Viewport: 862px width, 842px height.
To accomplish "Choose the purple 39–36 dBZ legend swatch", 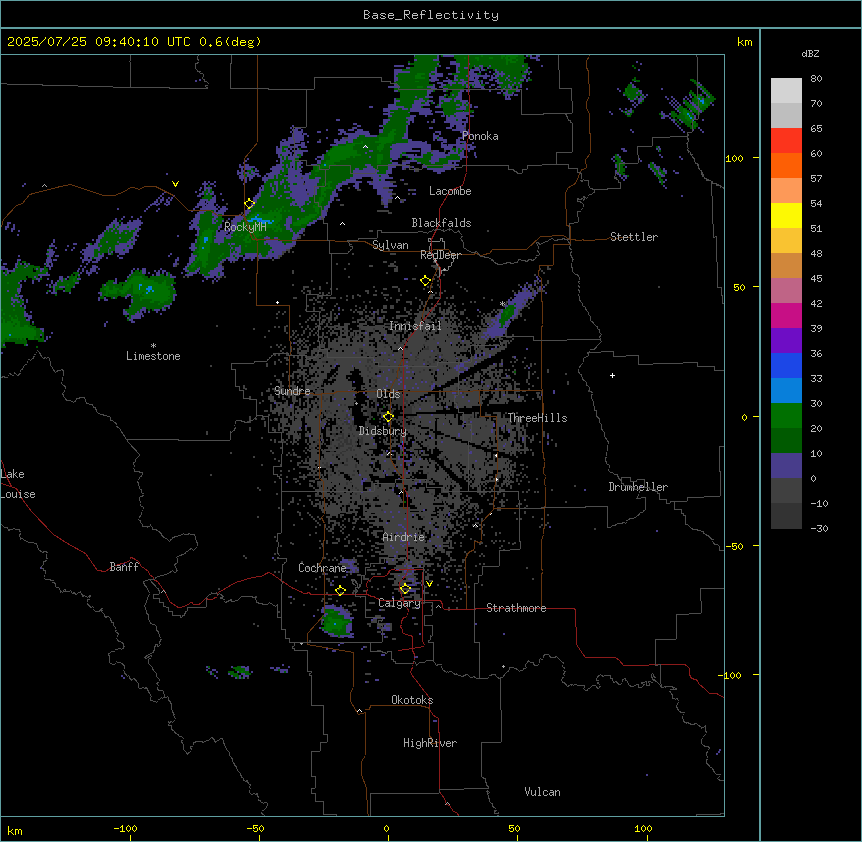I will point(786,341).
